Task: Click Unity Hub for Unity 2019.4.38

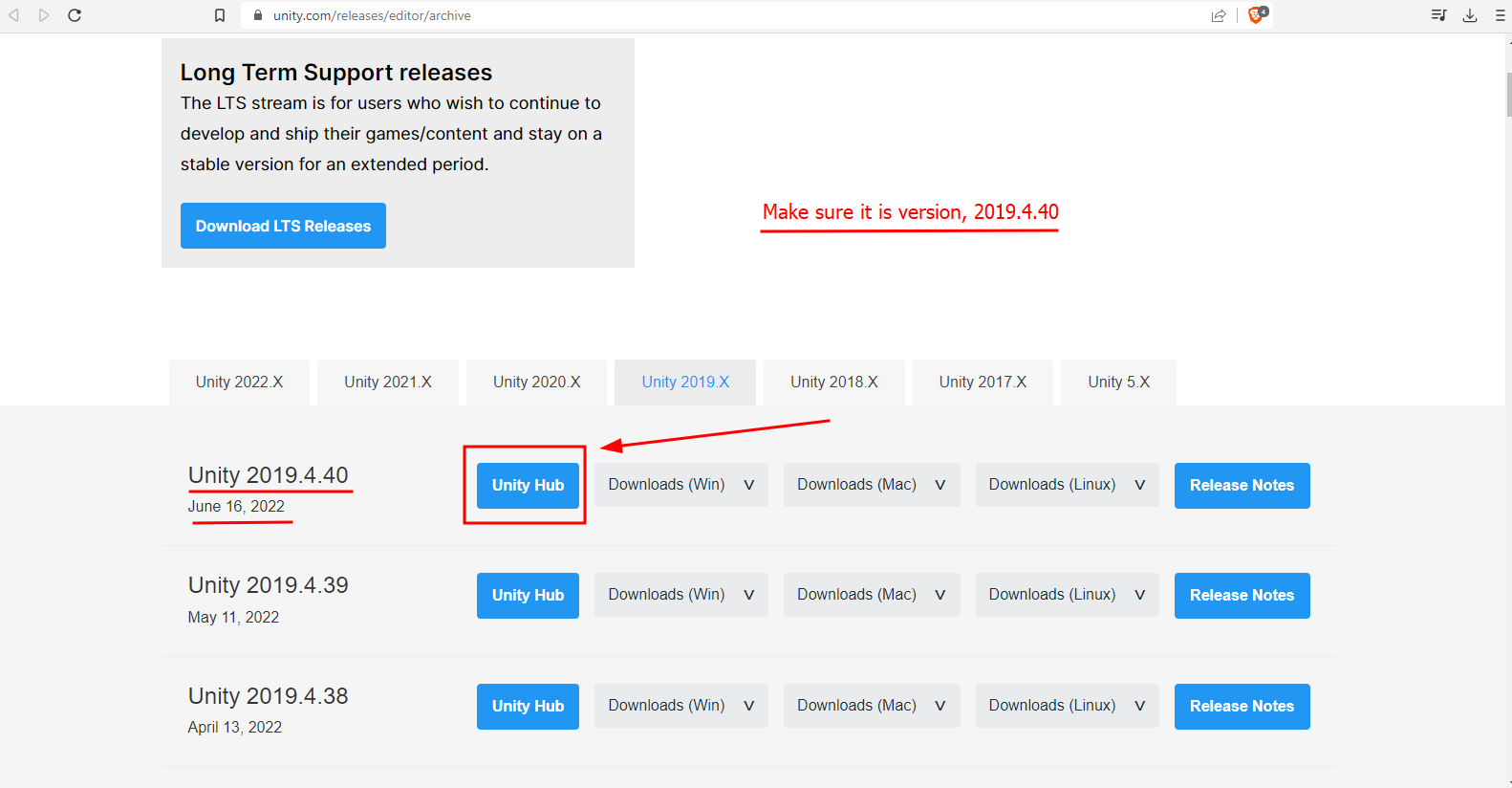Action: (528, 707)
